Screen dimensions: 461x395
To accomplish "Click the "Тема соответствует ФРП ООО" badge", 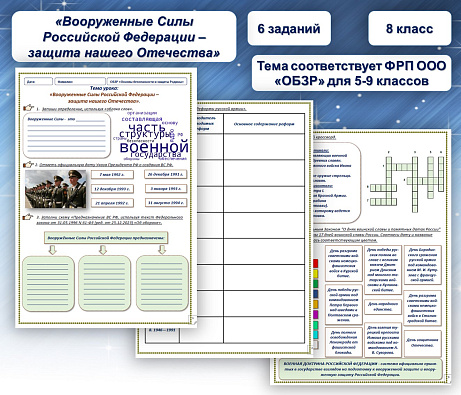I will pyautogui.click(x=351, y=73).
